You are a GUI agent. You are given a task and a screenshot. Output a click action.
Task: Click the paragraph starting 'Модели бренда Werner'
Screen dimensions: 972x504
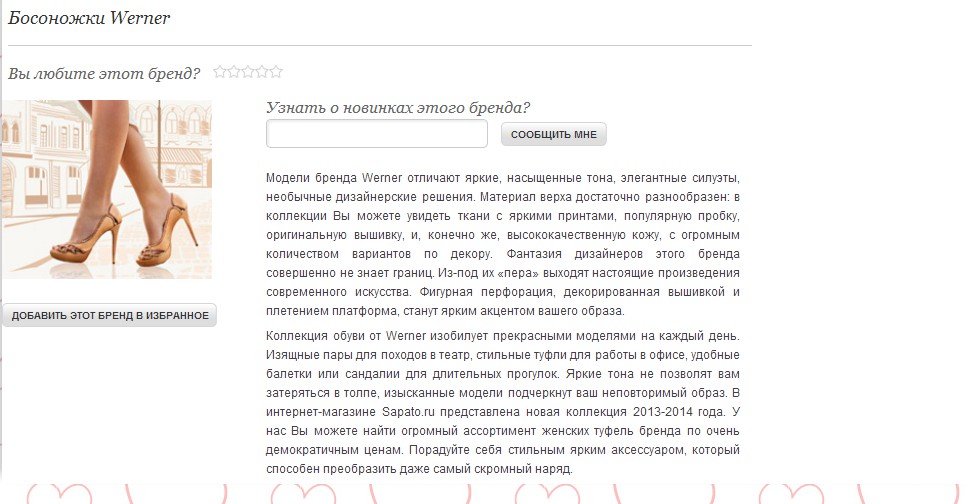[x=503, y=244]
